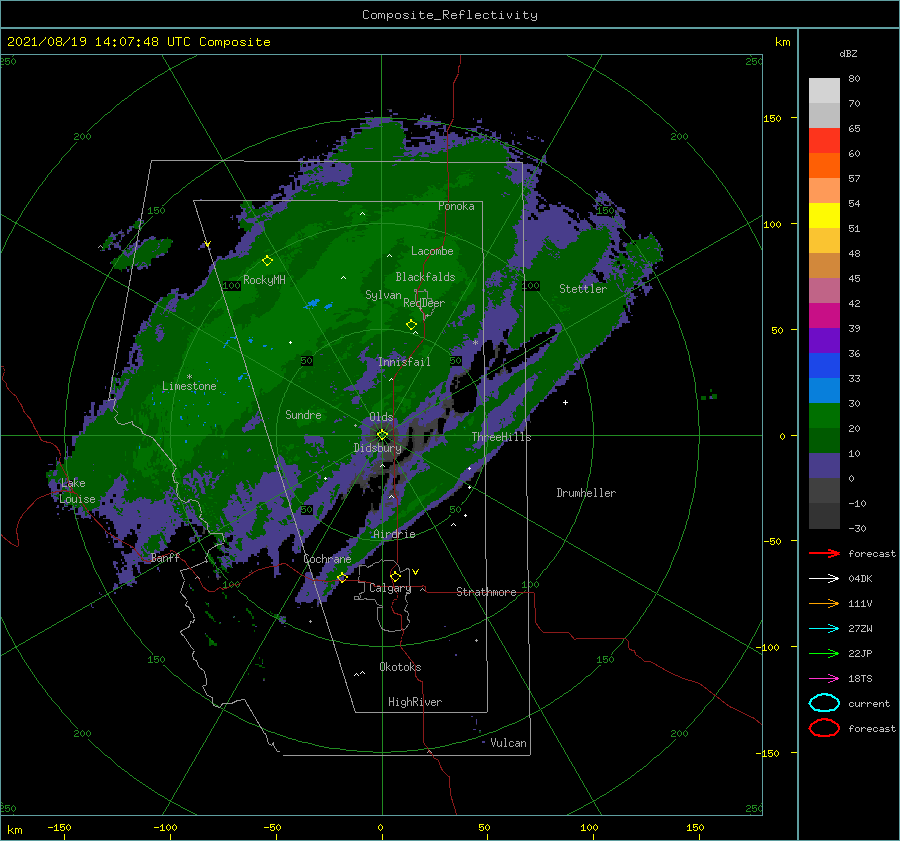Click the yellow diamond marker below Cochrane
Viewport: 900px width, 841px height.
tap(342, 577)
